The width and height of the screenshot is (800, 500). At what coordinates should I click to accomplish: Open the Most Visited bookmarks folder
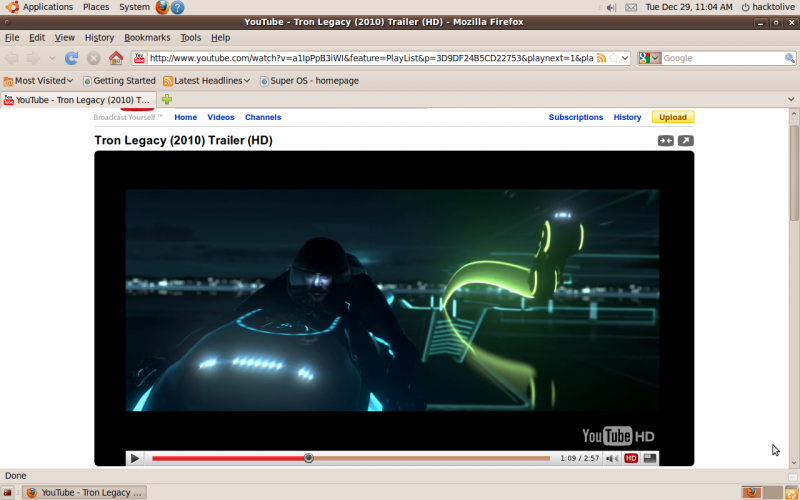click(x=38, y=81)
